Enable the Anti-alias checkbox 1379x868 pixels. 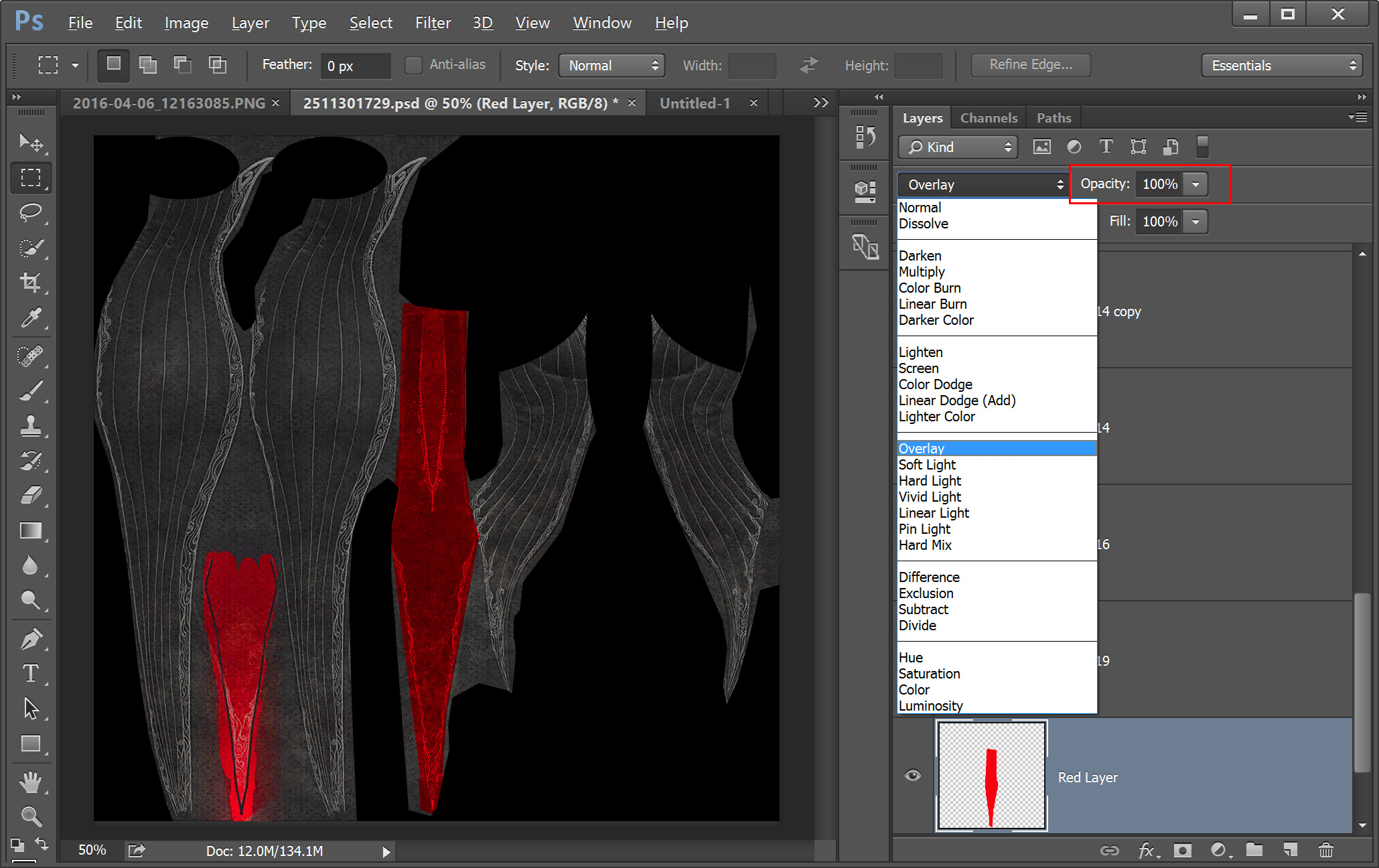click(x=414, y=65)
